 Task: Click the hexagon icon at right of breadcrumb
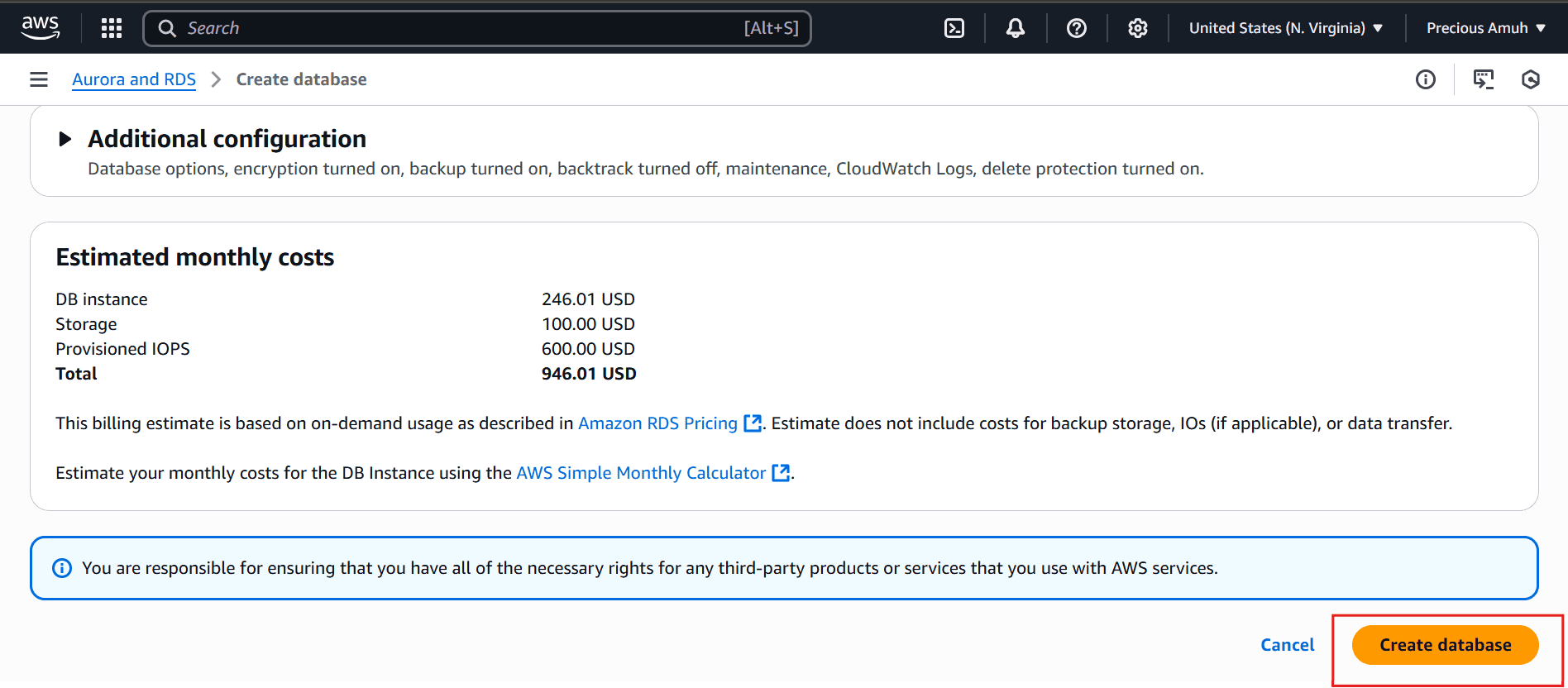click(x=1531, y=79)
